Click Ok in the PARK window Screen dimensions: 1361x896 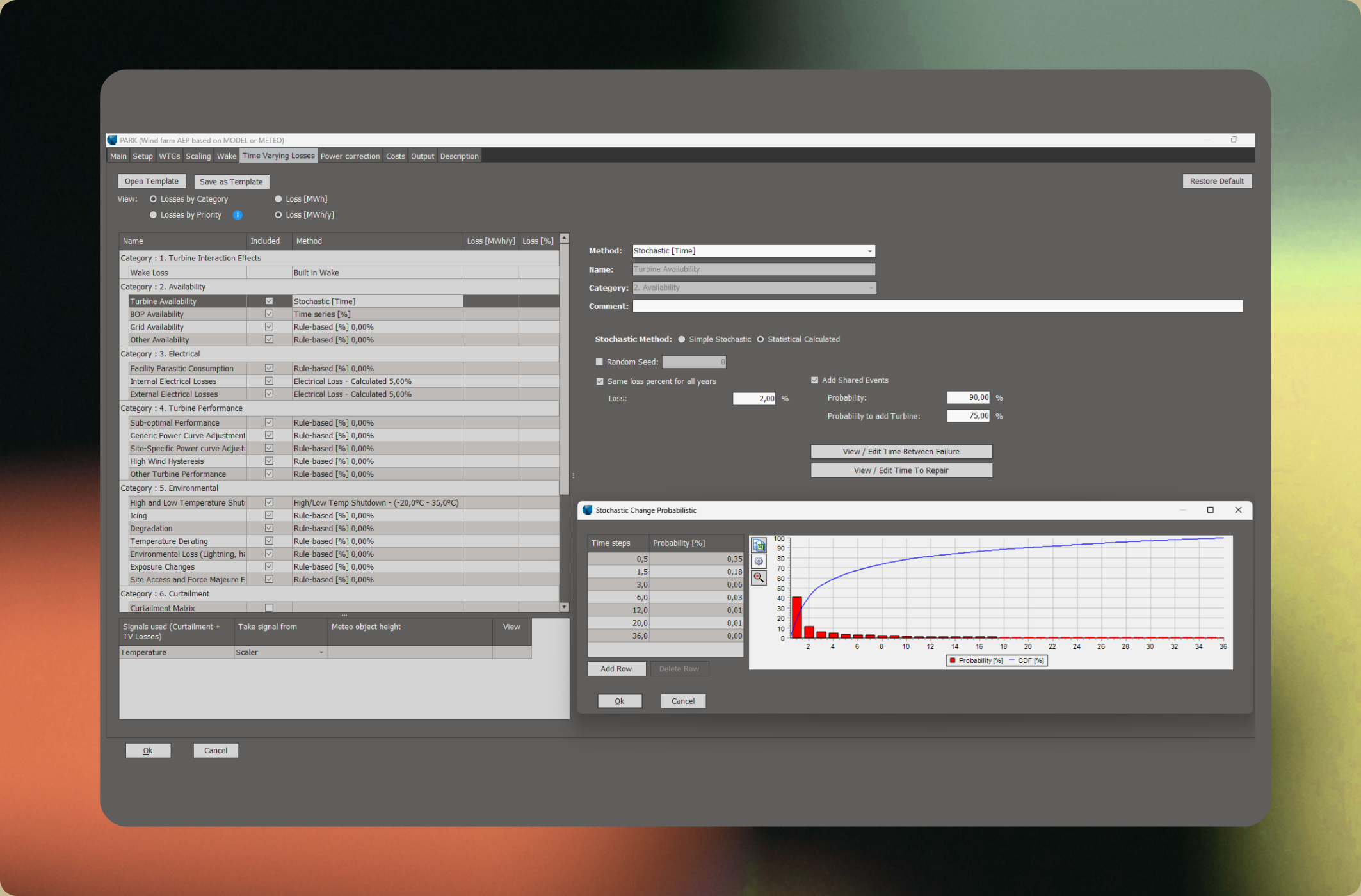[148, 751]
